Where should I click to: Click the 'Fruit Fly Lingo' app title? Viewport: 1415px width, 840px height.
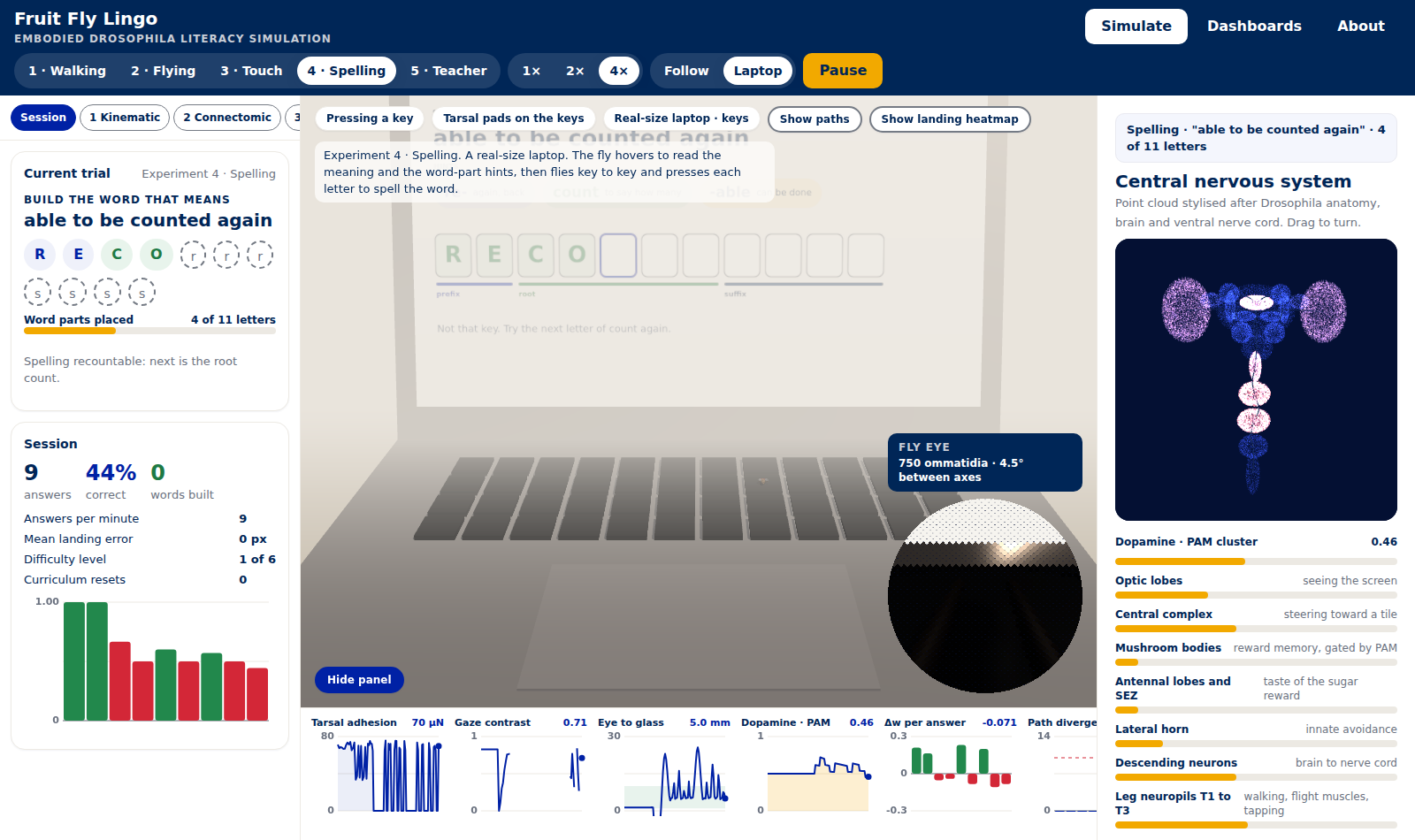tap(86, 19)
